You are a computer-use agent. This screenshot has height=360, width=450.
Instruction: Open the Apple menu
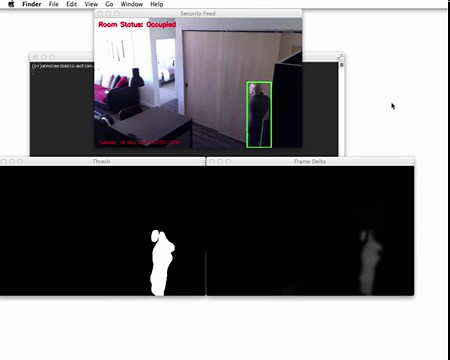11,4
